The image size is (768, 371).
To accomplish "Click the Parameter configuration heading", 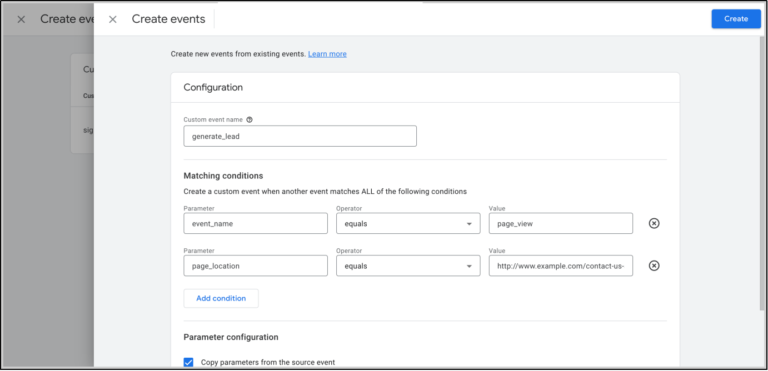I will (231, 337).
